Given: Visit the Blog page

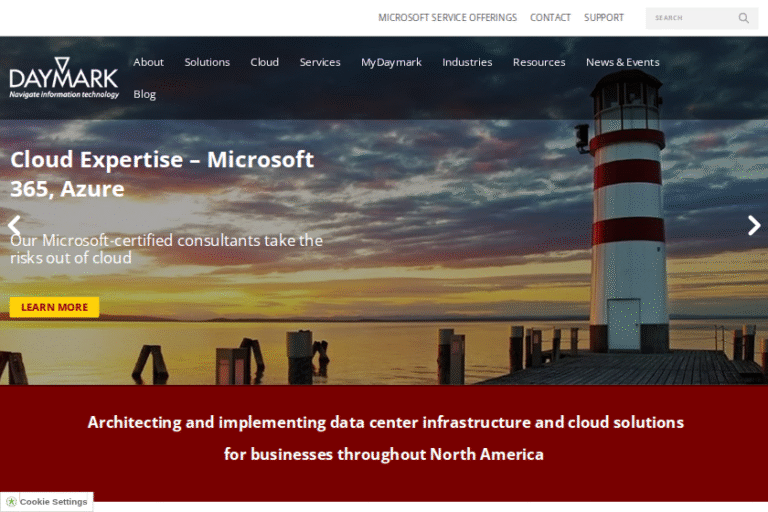Looking at the screenshot, I should point(145,94).
